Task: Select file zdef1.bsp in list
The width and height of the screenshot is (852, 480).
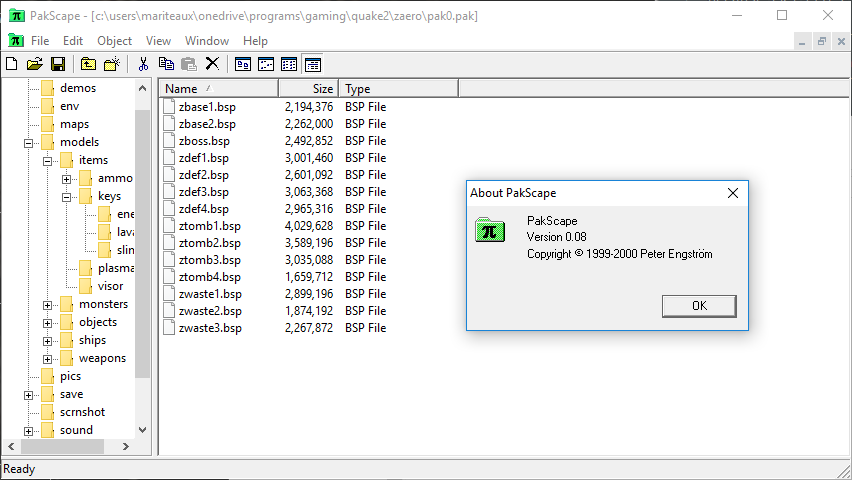Action: coord(204,158)
